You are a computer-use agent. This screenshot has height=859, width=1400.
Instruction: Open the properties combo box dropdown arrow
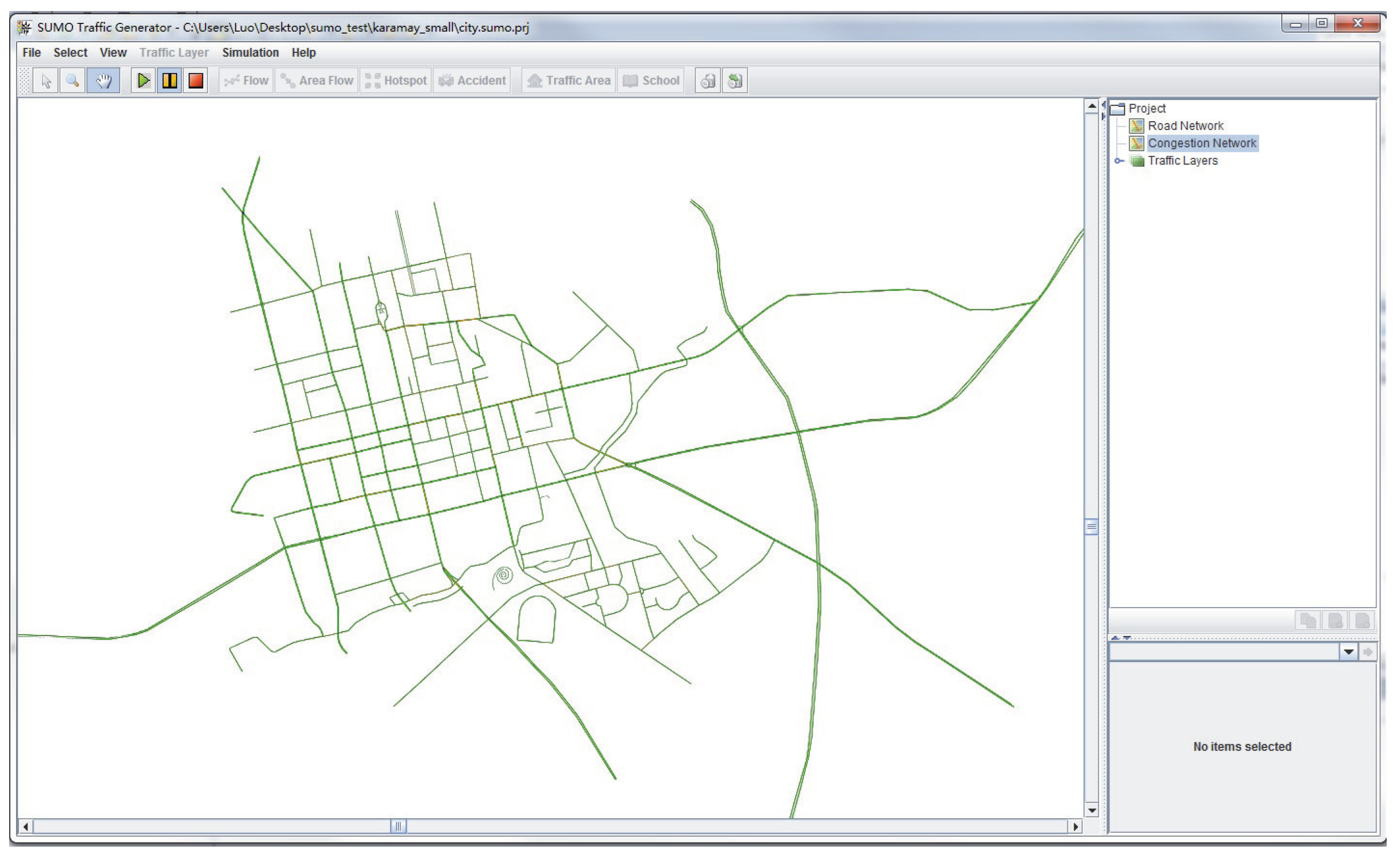(x=1348, y=652)
